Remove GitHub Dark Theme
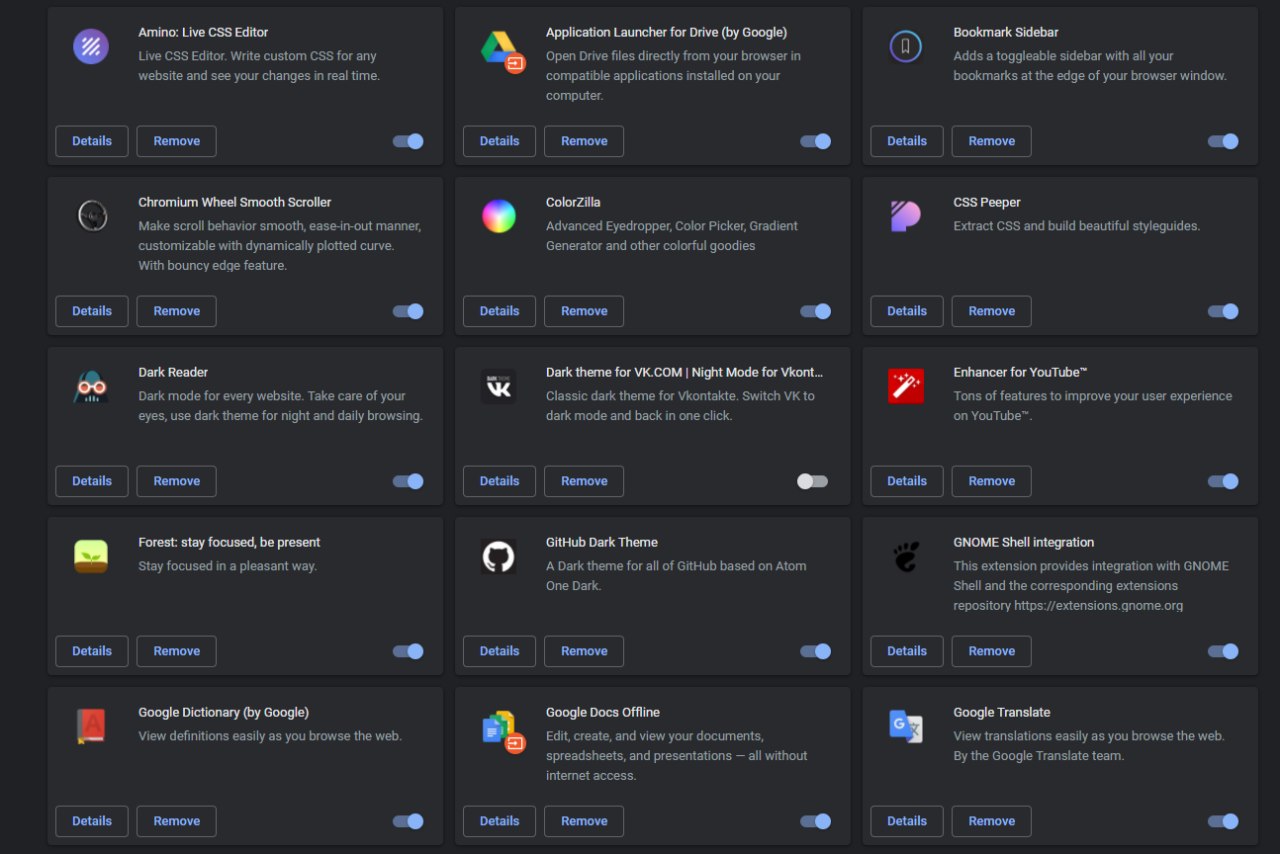Image resolution: width=1280 pixels, height=854 pixels. pyautogui.click(x=584, y=651)
